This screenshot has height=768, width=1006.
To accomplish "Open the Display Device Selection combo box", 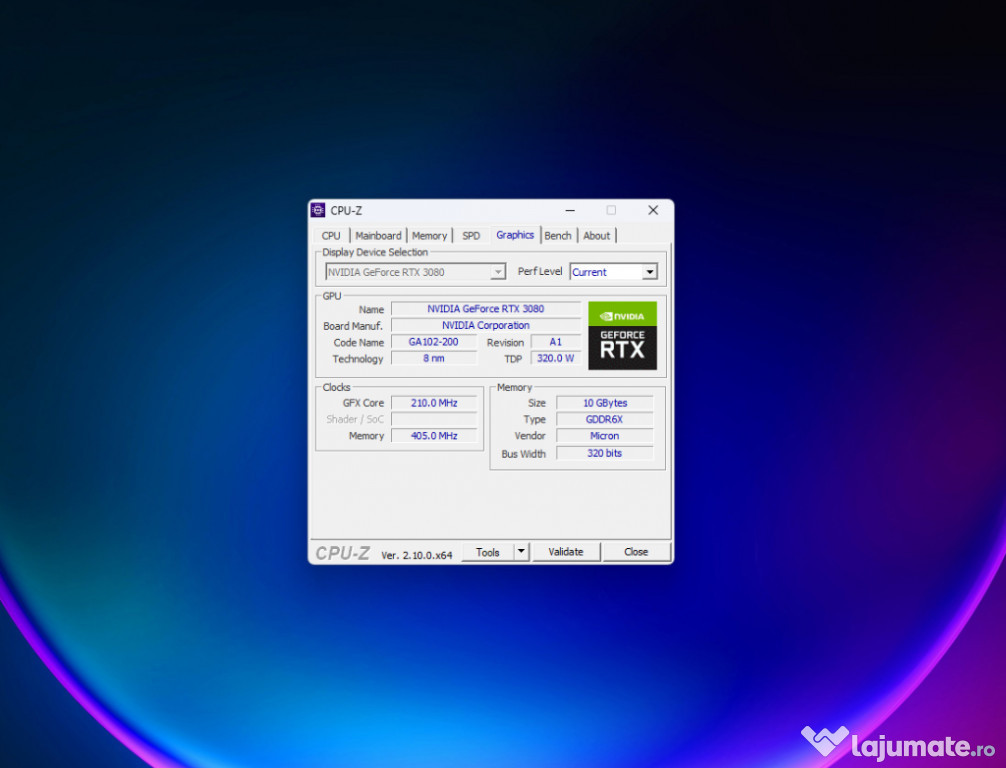I will pos(415,272).
